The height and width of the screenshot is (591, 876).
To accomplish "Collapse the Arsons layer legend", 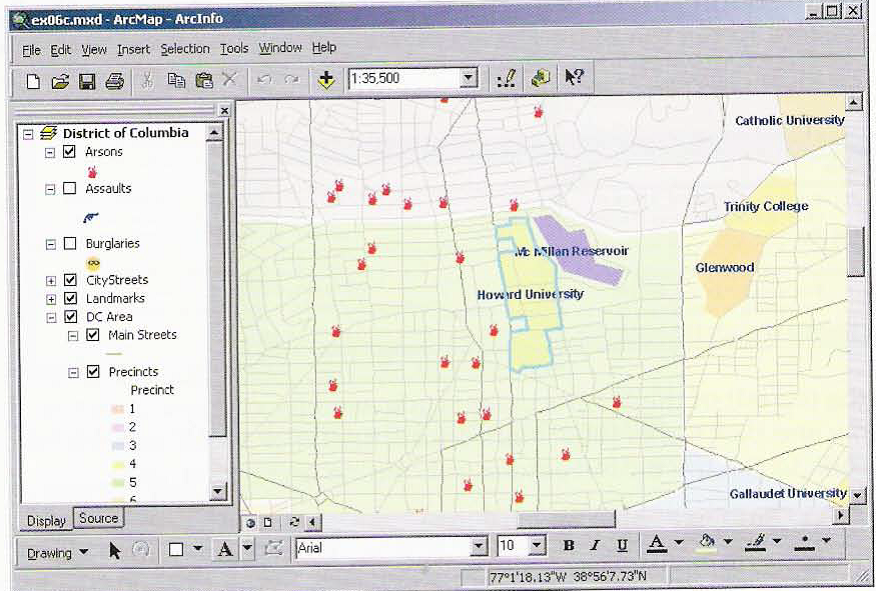I will click(50, 152).
